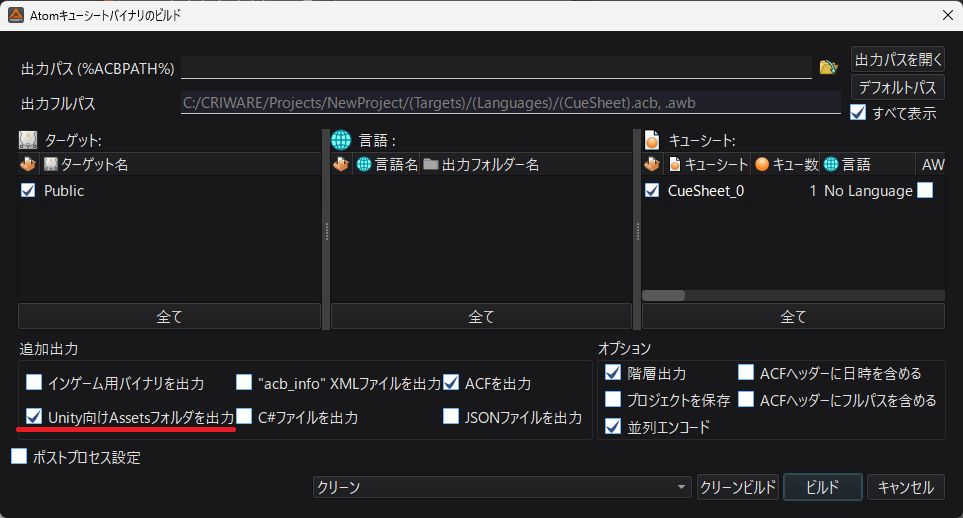Click the 出力パス input field
Screen dimensions: 963x518
click(x=496, y=67)
